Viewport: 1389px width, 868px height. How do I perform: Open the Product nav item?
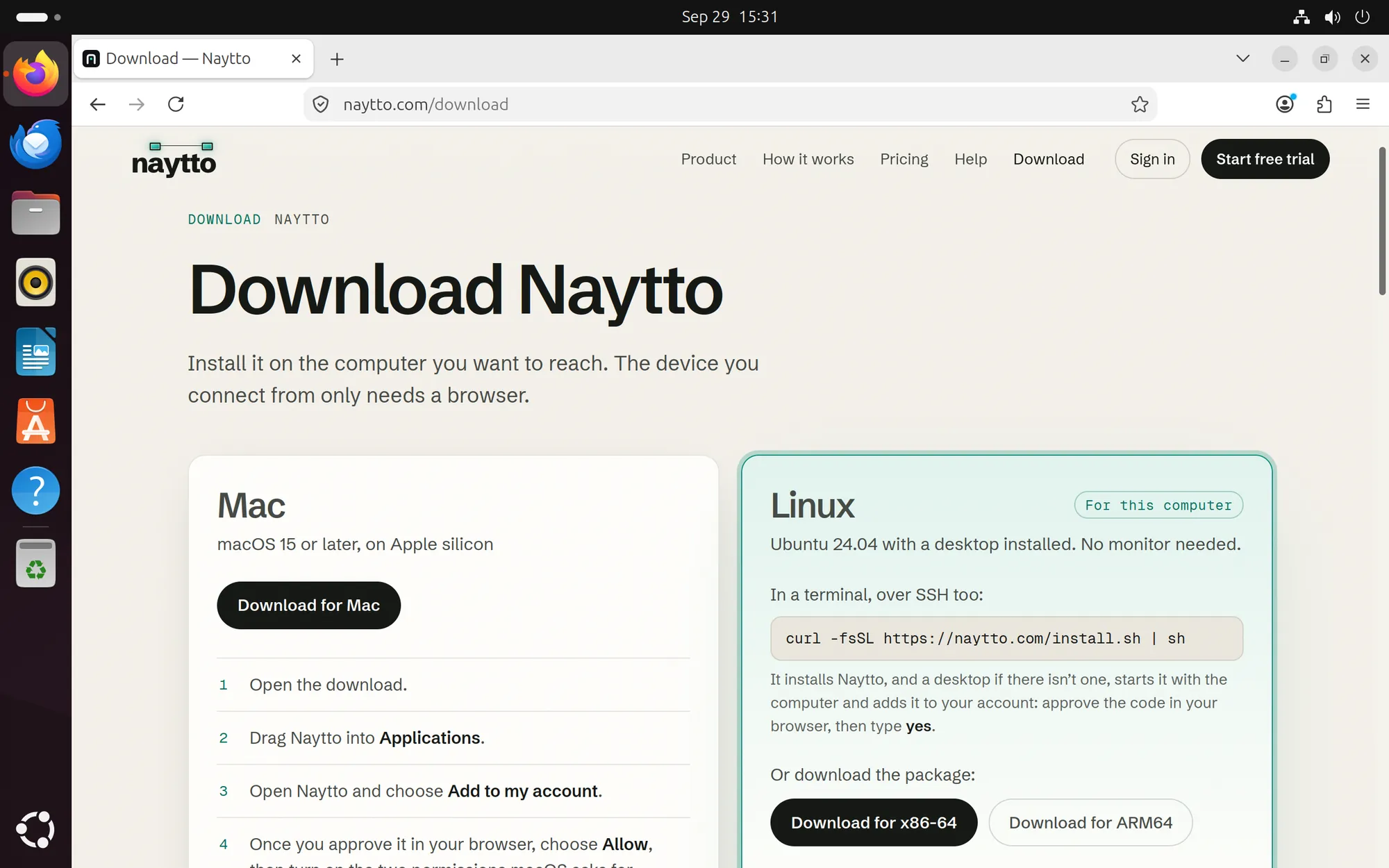pos(708,159)
